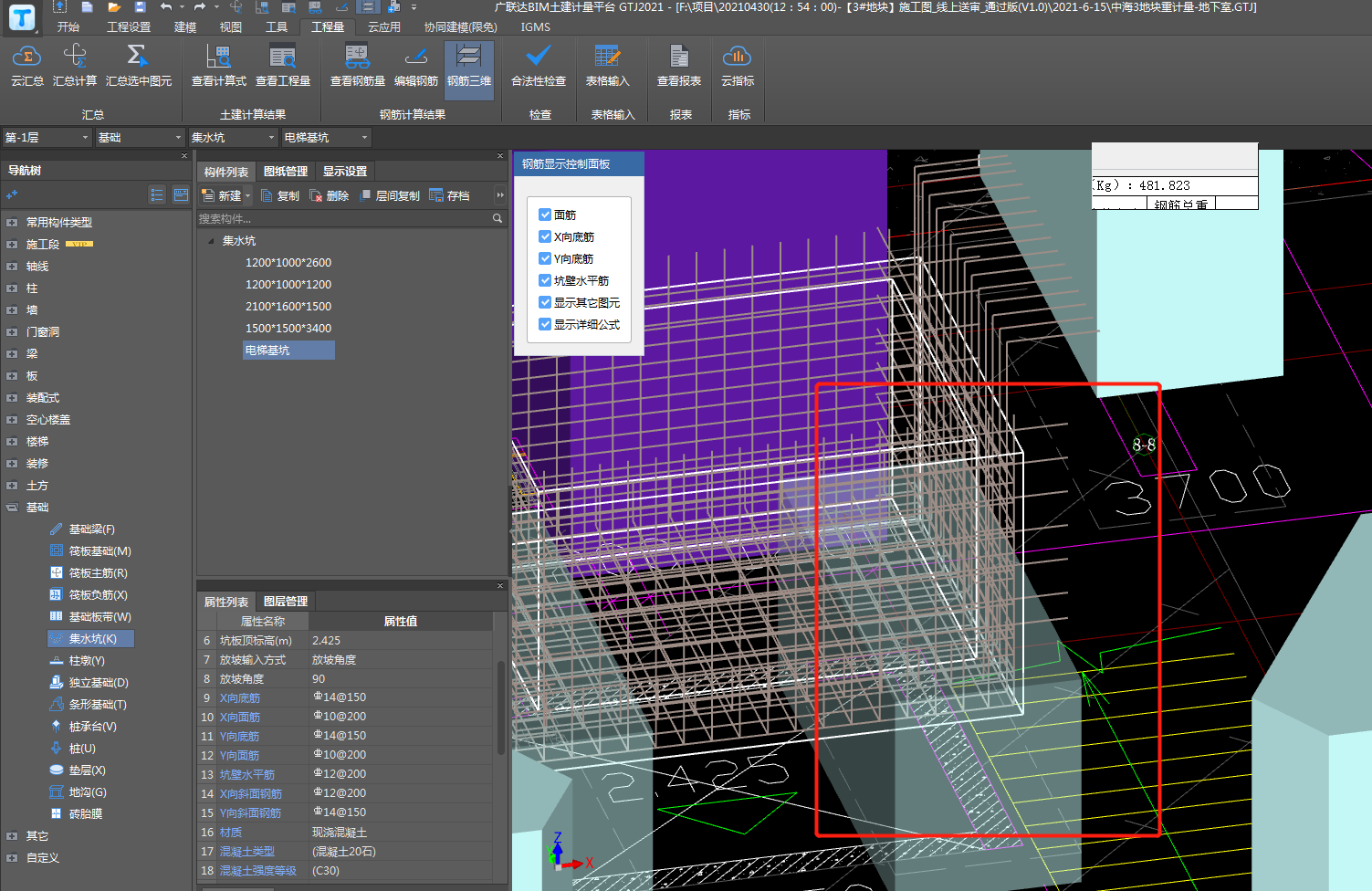The image size is (1372, 891).
Task: Collapse the 基础 tree node
Action: click(x=12, y=507)
